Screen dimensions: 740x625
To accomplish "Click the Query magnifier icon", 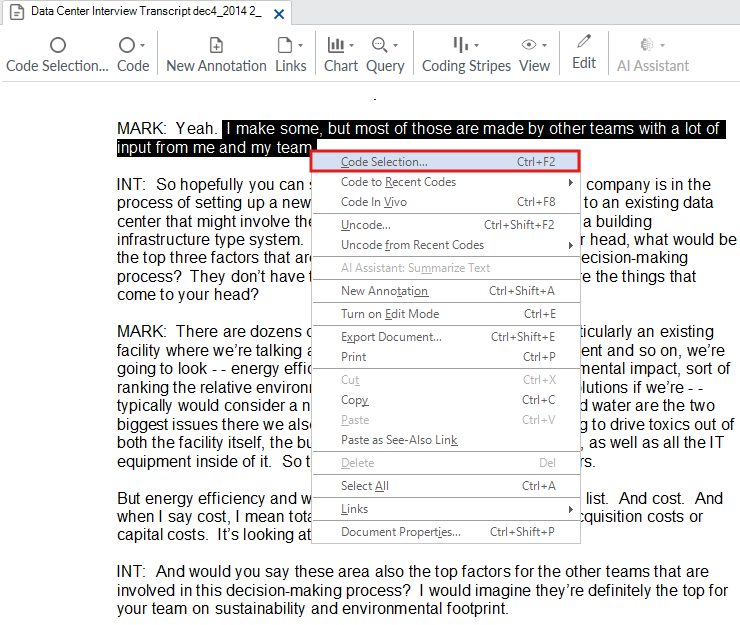I will tap(379, 45).
